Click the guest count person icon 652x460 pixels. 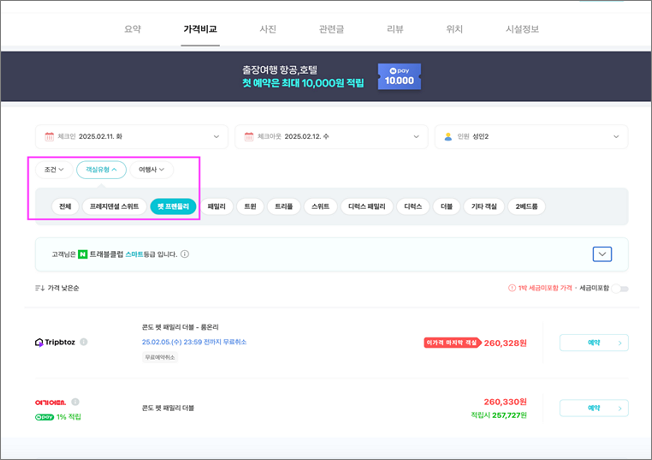448,136
